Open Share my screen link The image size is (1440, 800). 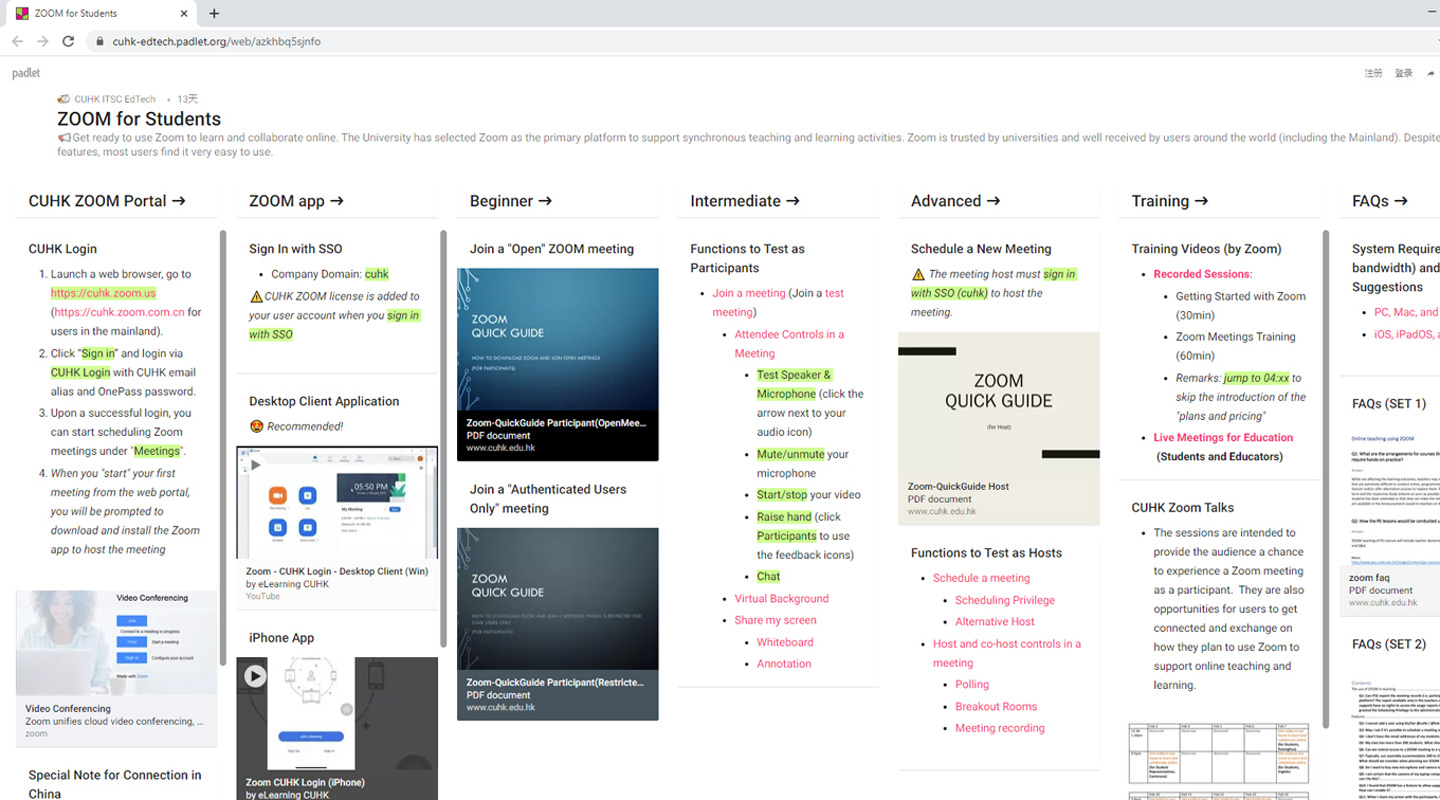(775, 620)
